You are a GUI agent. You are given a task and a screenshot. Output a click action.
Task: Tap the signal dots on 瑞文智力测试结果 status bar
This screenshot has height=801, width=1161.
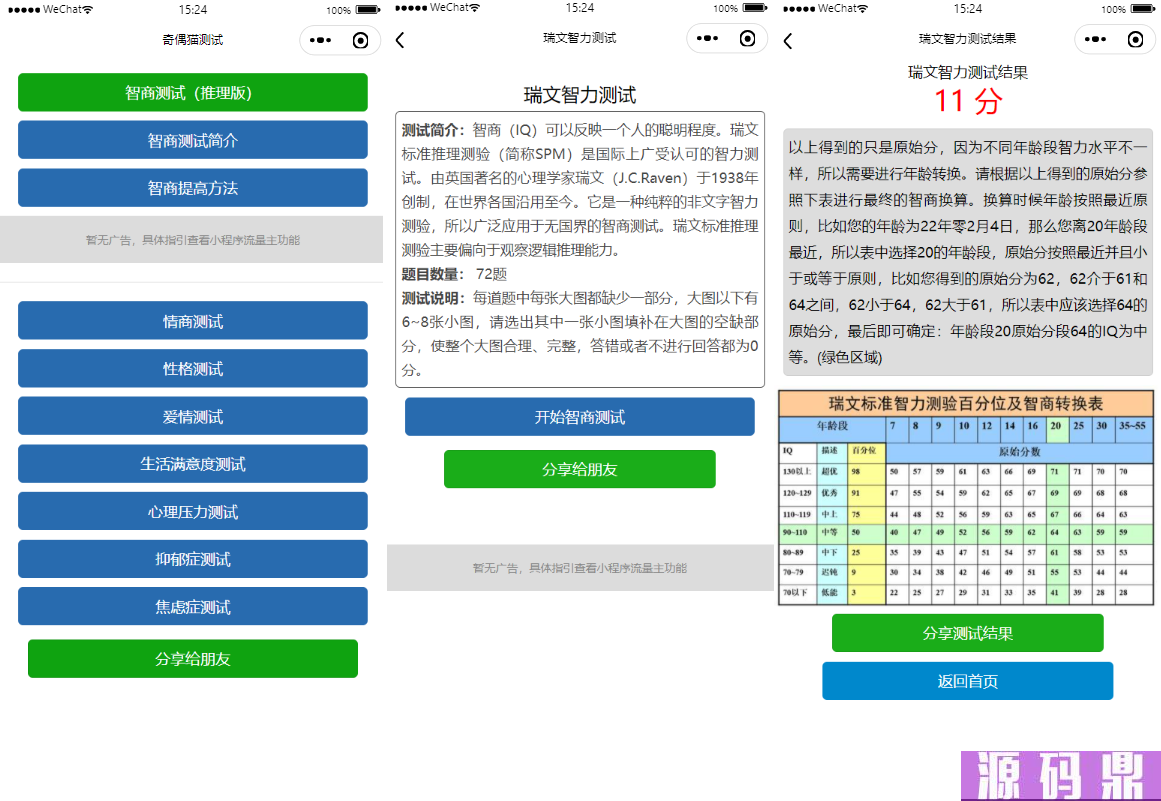tap(799, 9)
